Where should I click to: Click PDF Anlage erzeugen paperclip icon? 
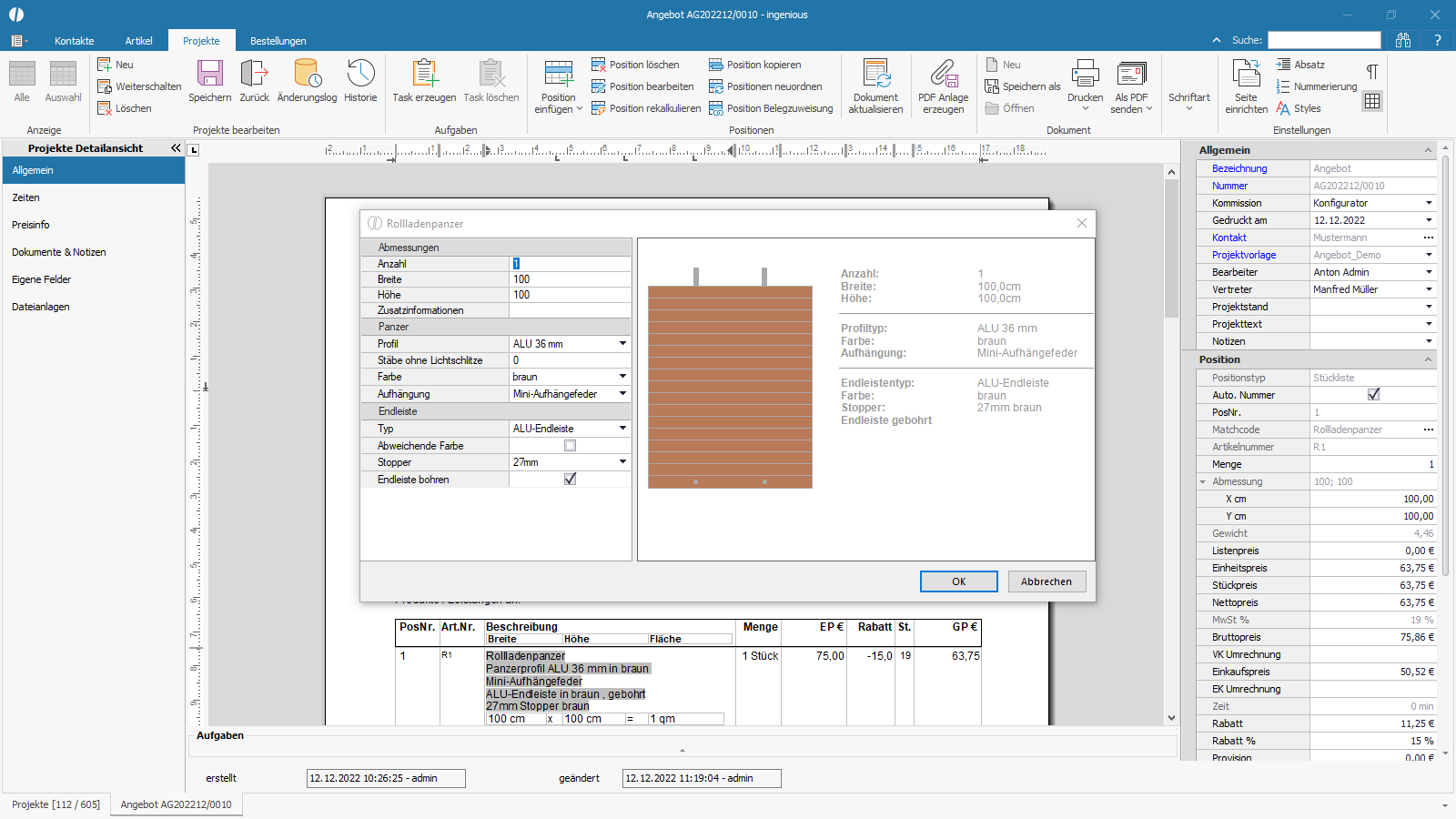point(943,74)
